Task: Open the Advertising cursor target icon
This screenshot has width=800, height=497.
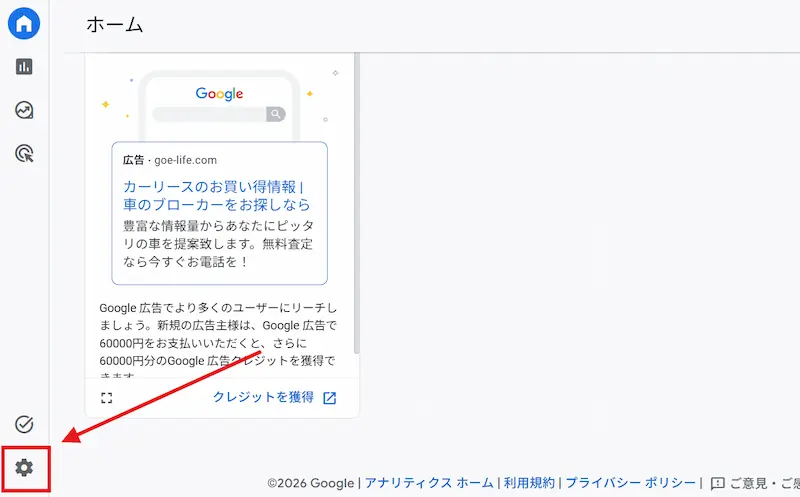Action: pos(24,154)
